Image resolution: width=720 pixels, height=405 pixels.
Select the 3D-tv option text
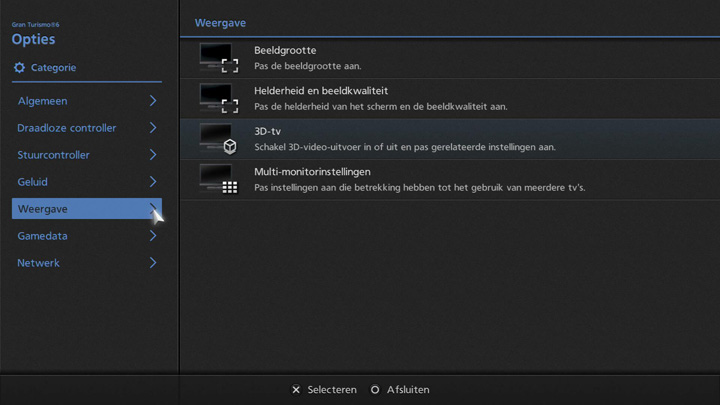pos(267,132)
